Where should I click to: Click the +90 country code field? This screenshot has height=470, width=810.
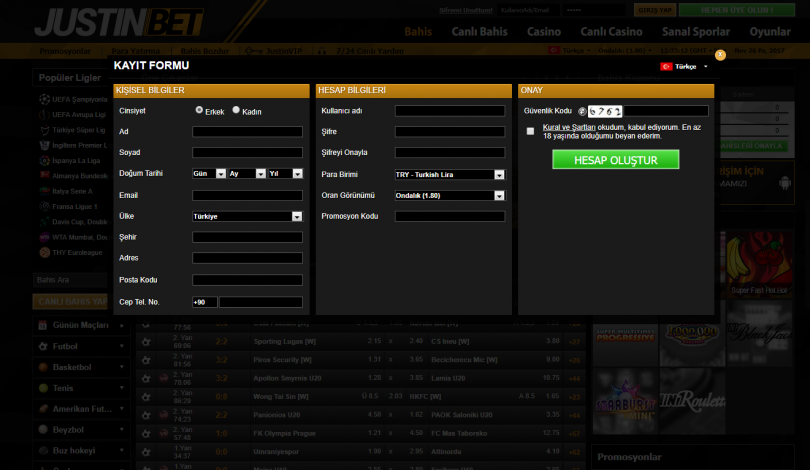(205, 302)
